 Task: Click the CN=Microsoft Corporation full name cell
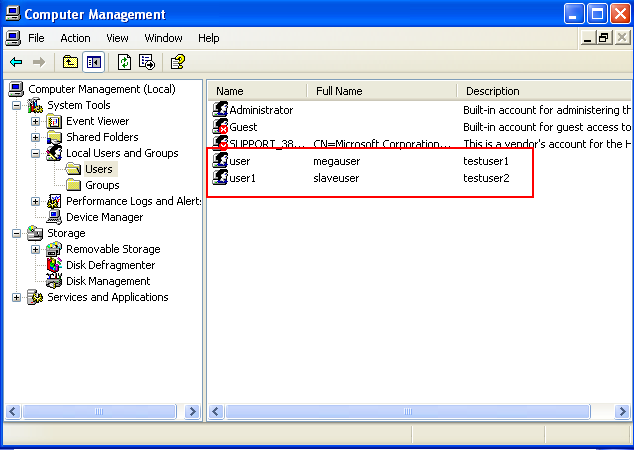[382, 144]
